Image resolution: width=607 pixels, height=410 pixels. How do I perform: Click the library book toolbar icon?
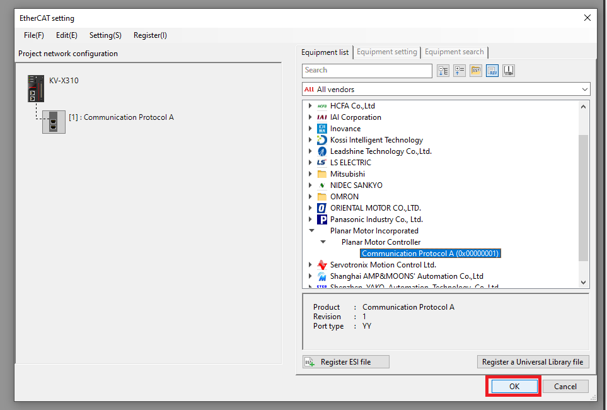[x=508, y=70]
